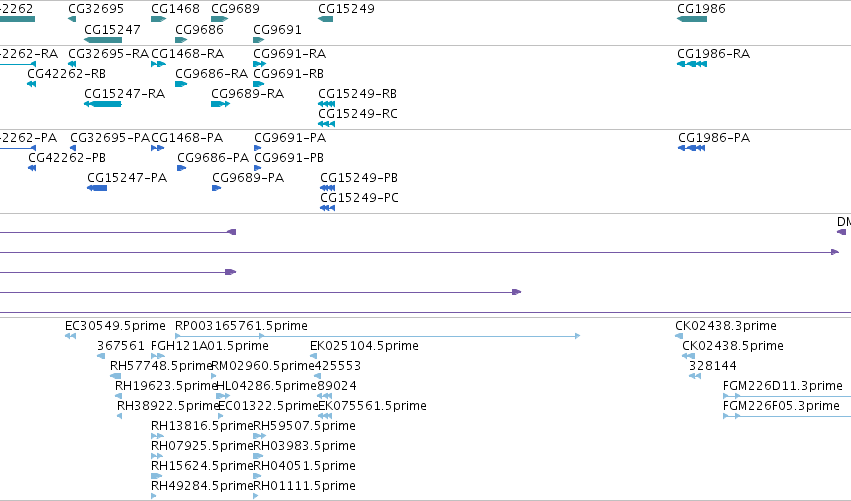Screen dimensions: 851x501
Task: Click protein CG9691-PB label
Action: pyautogui.click(x=289, y=158)
